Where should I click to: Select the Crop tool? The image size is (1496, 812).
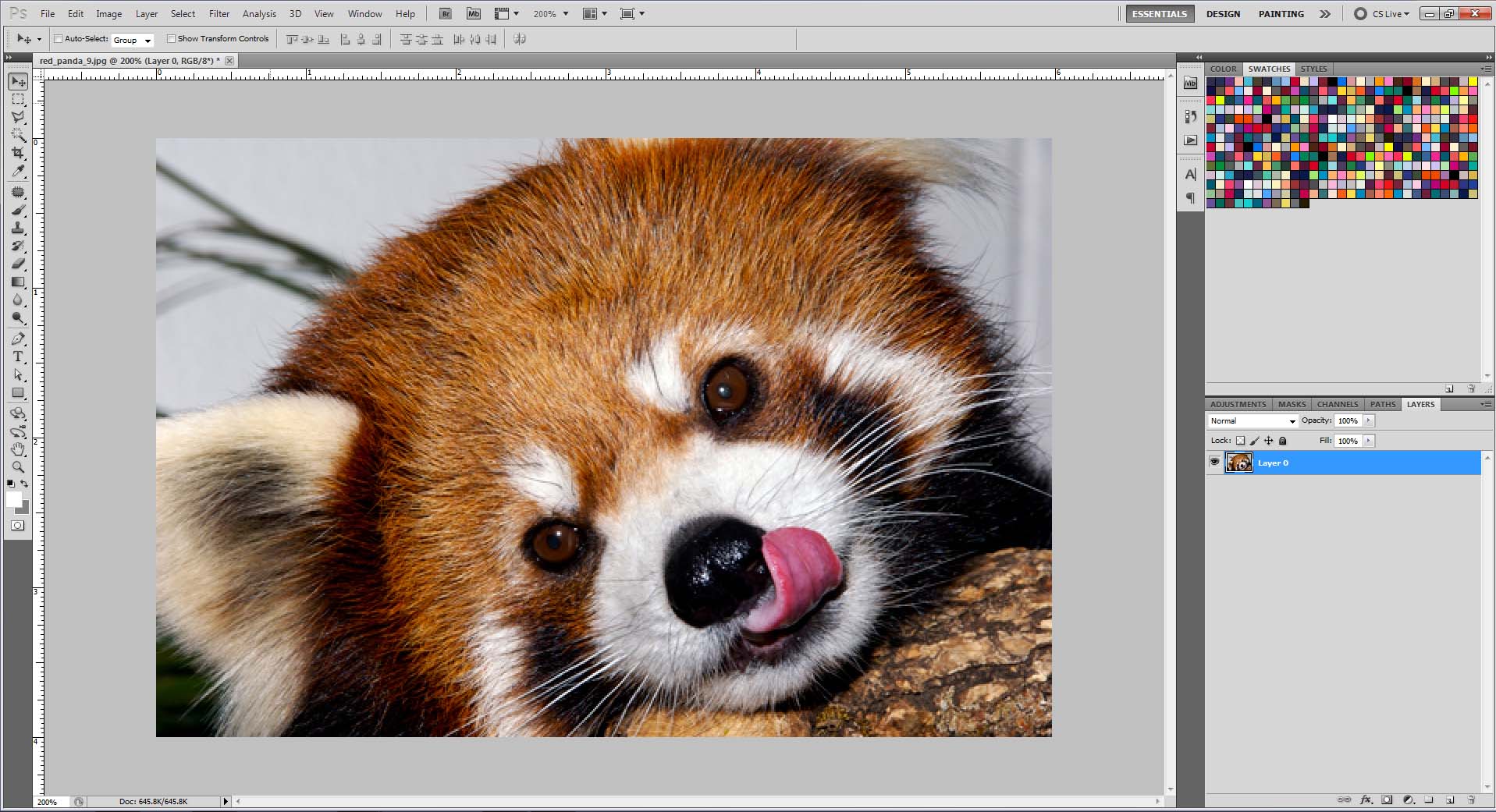tap(18, 153)
